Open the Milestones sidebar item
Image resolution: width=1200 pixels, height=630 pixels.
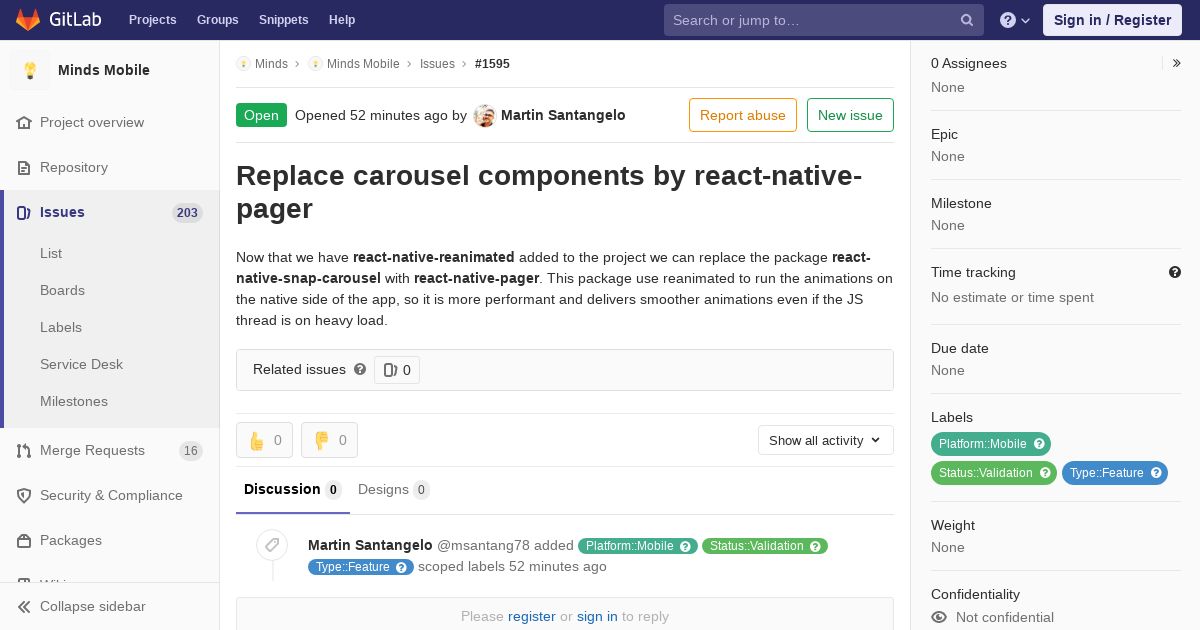[x=74, y=401]
